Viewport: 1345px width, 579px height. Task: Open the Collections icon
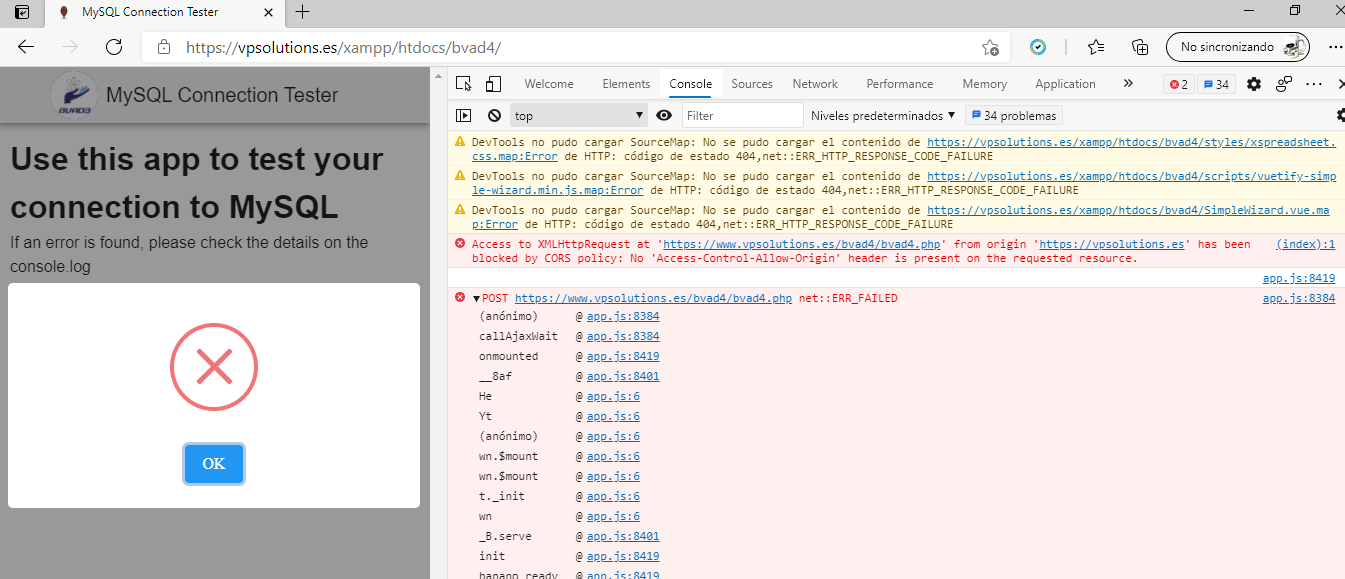tap(1139, 47)
